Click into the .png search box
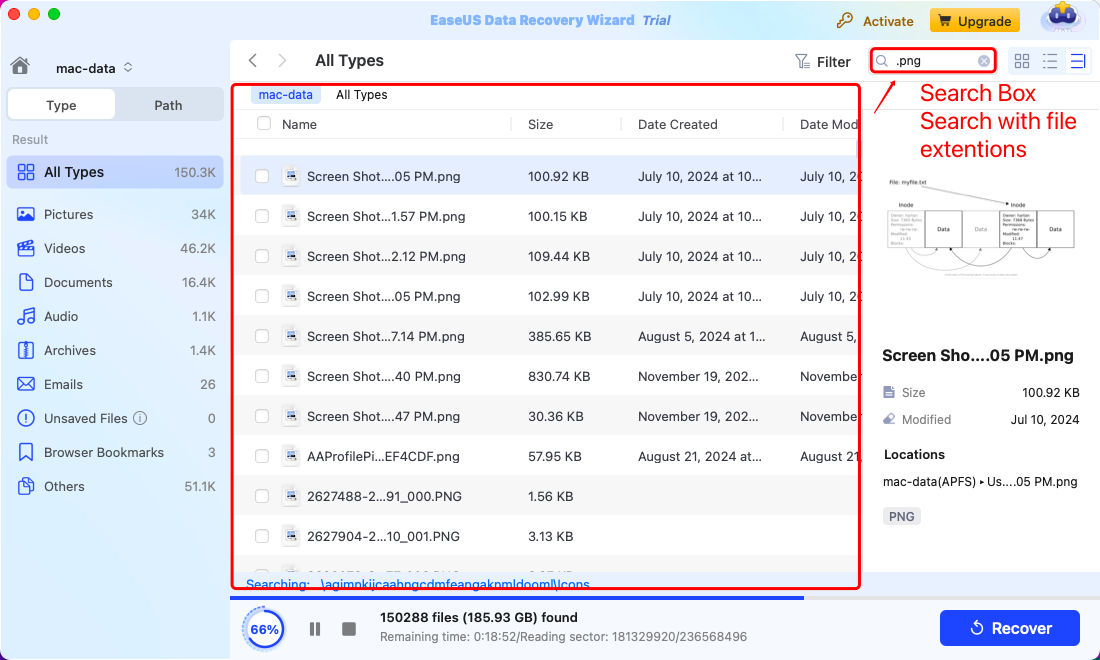 point(935,61)
